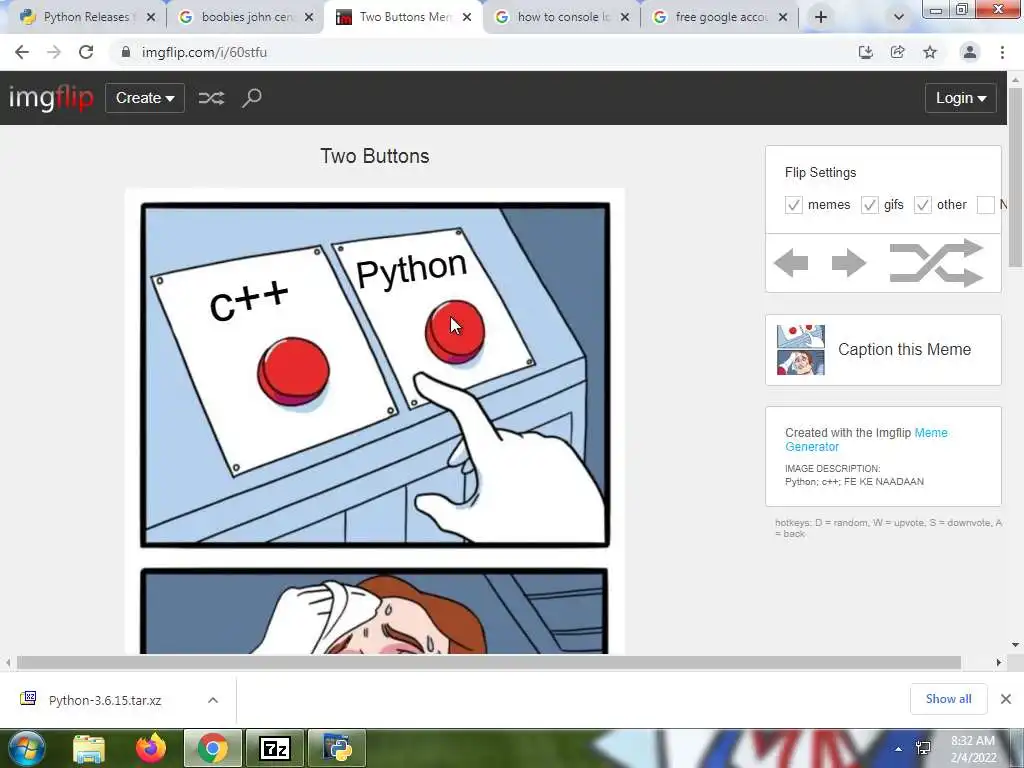This screenshot has height=768, width=1024.
Task: Toggle the memes checkbox
Action: tap(793, 205)
